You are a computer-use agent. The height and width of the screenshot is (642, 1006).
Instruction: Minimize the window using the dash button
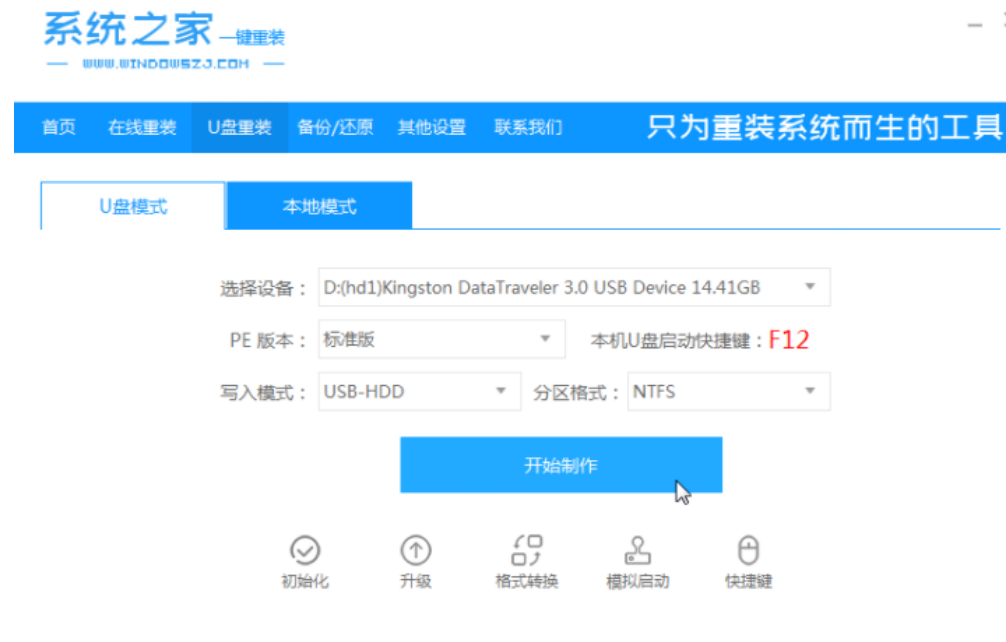pyautogui.click(x=975, y=24)
